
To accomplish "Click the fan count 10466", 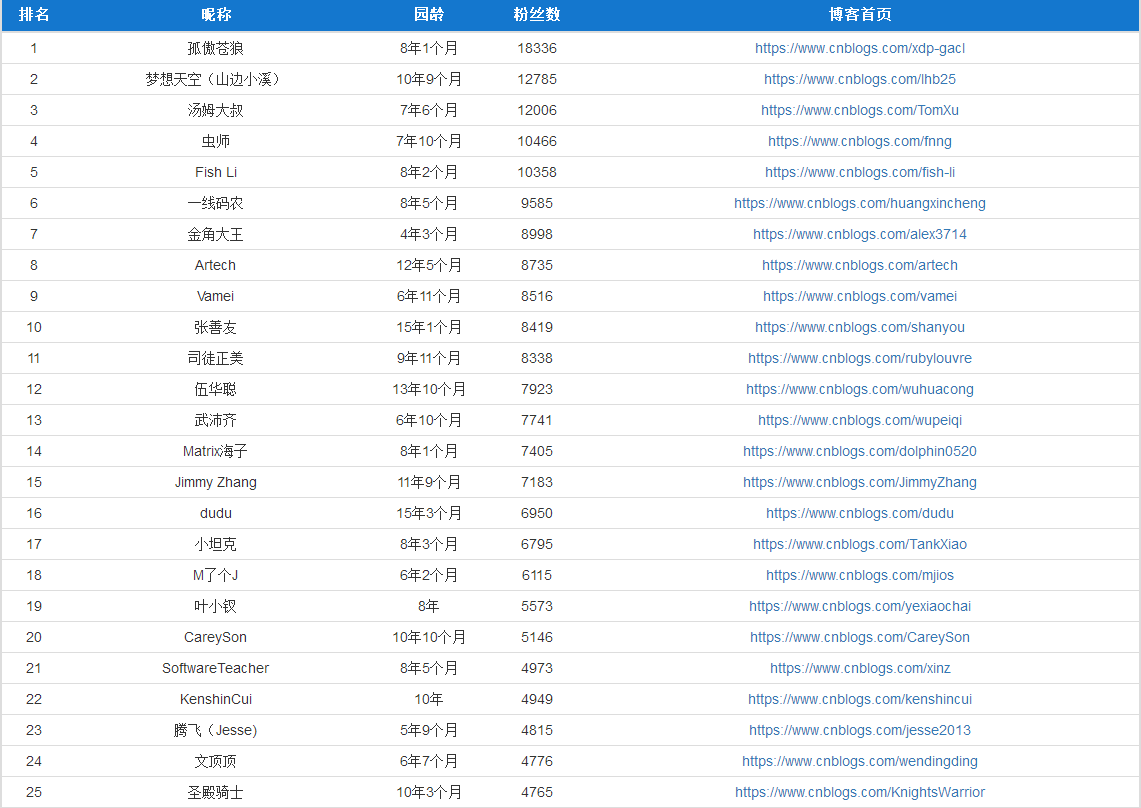I will coord(537,141).
